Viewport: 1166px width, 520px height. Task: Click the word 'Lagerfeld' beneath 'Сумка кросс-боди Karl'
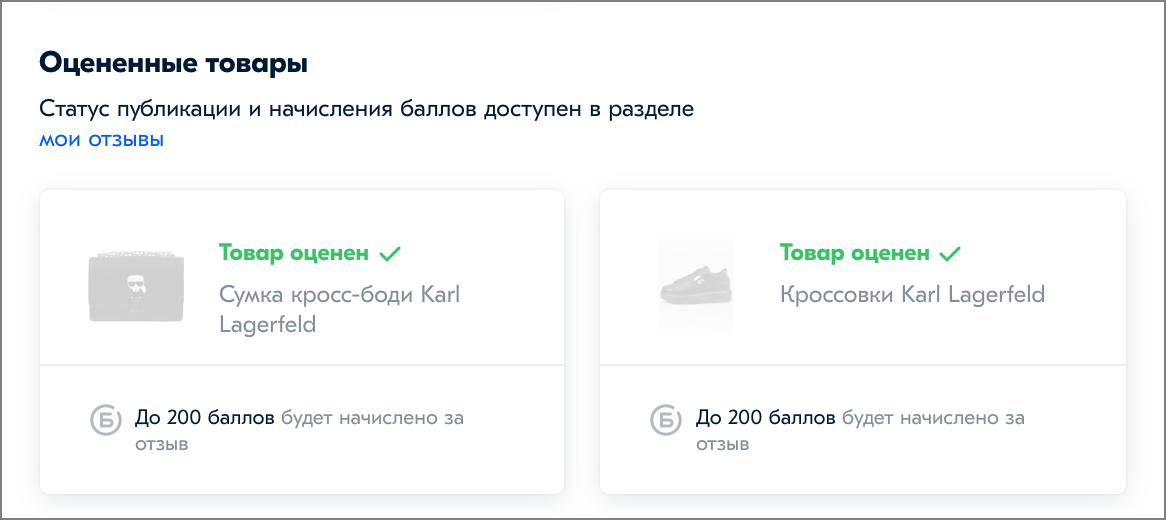pyautogui.click(x=268, y=325)
